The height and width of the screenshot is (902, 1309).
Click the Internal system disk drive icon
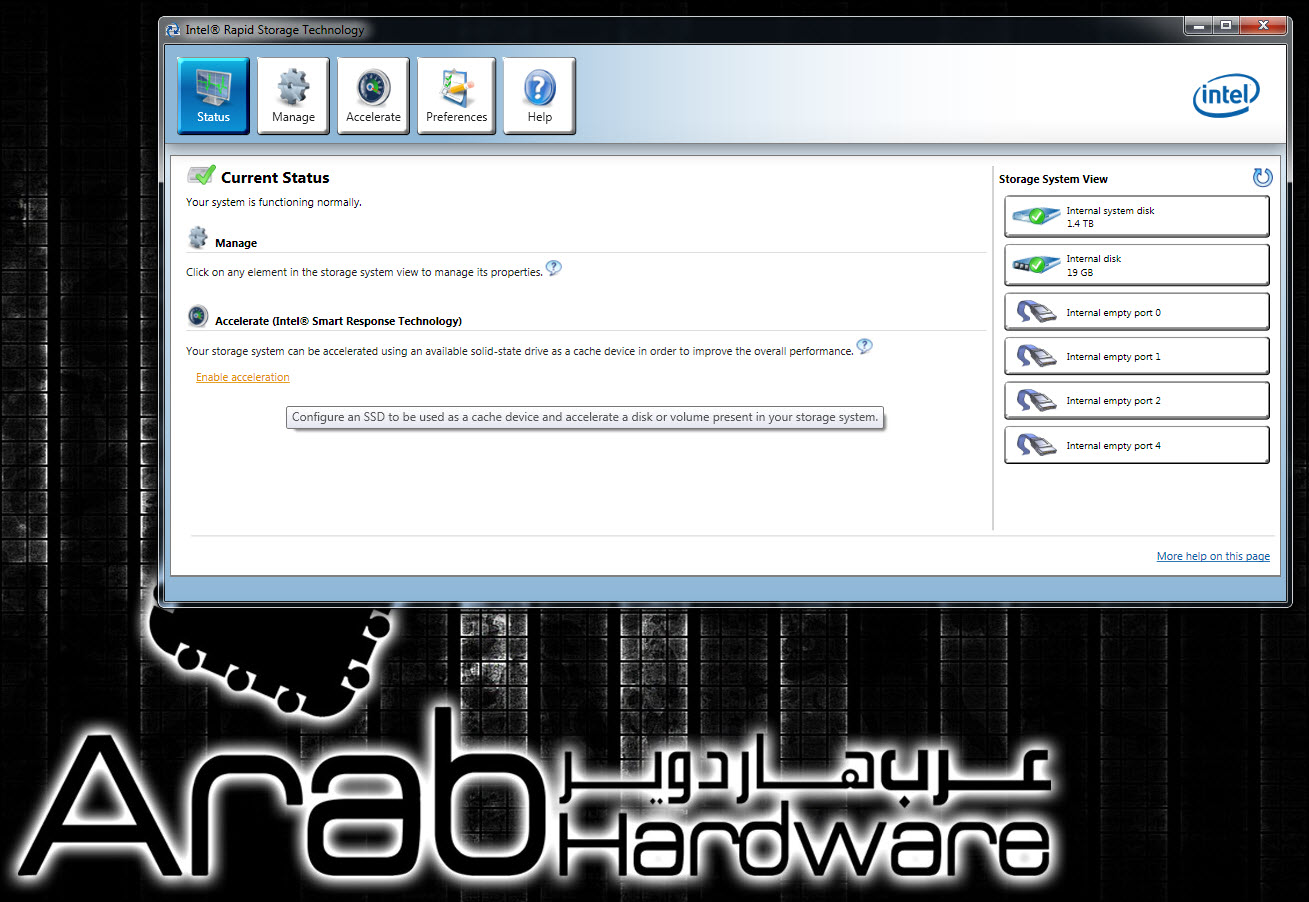click(x=1035, y=215)
